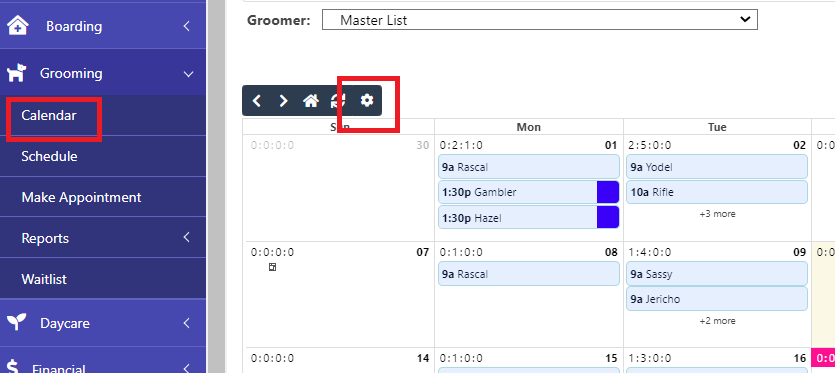Open the Groomer Master List dropdown

click(x=539, y=20)
